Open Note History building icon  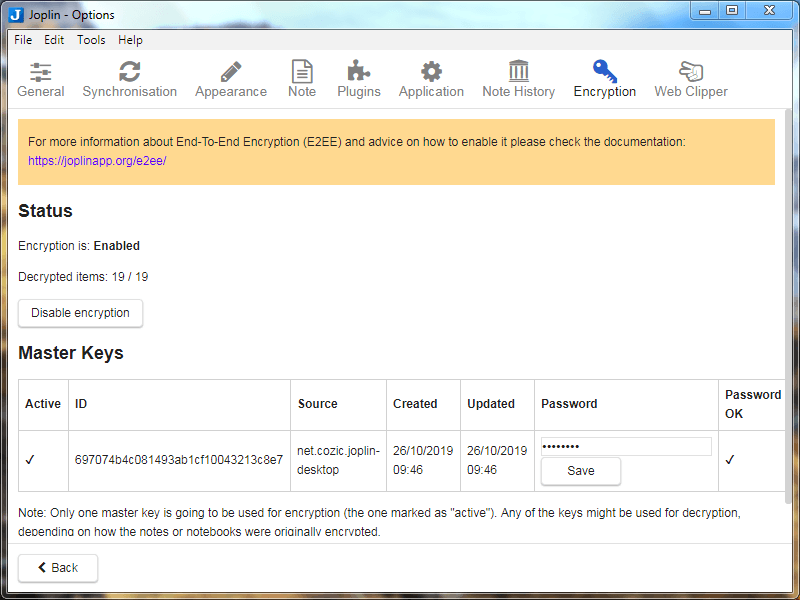click(x=518, y=71)
